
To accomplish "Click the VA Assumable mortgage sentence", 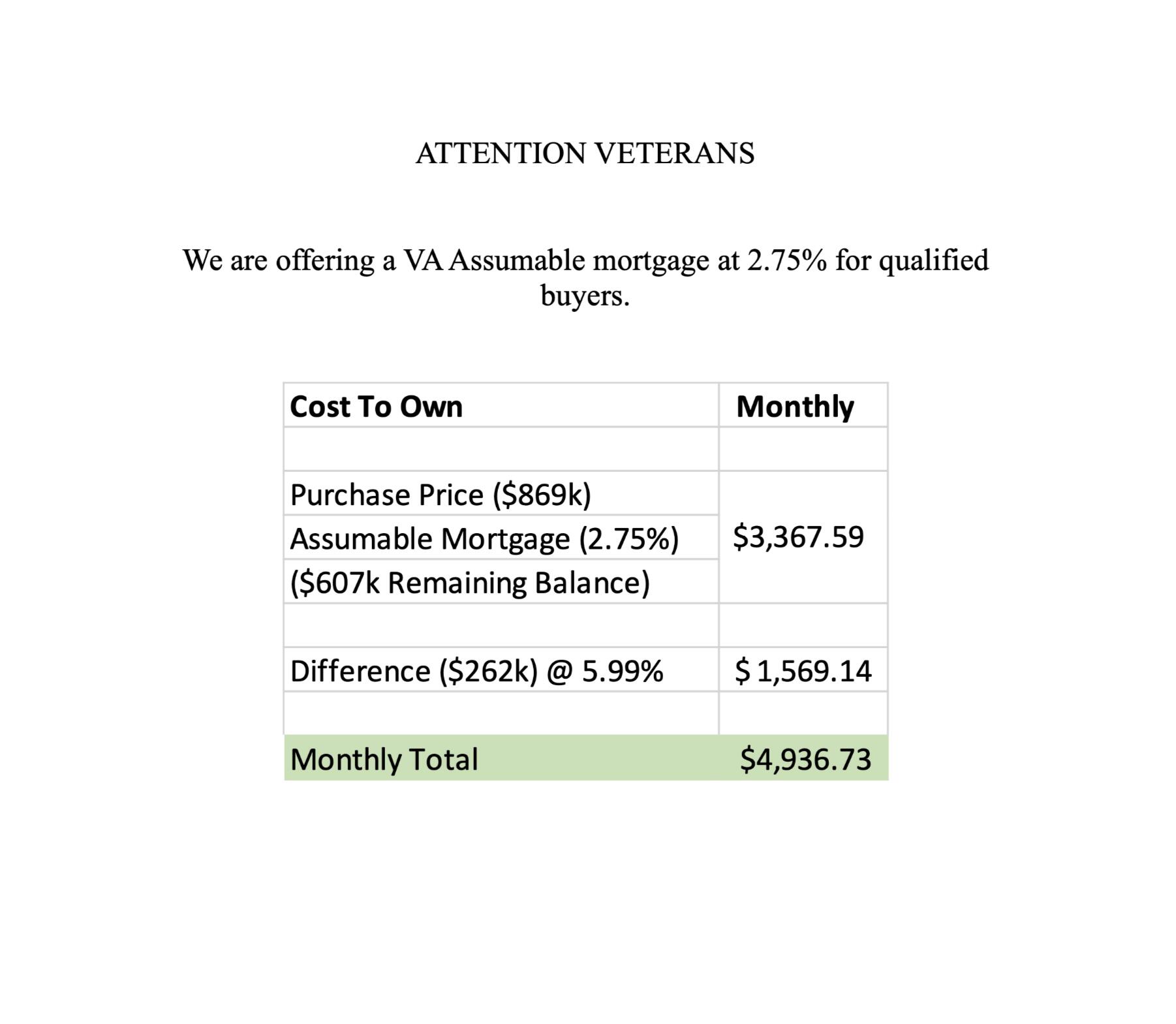I will pyautogui.click(x=585, y=260).
